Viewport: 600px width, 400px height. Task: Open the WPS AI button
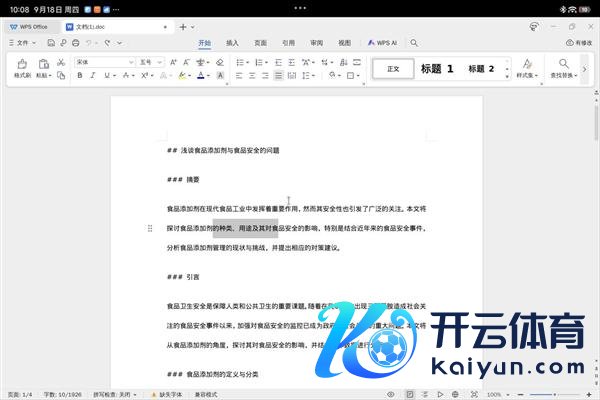coord(384,43)
